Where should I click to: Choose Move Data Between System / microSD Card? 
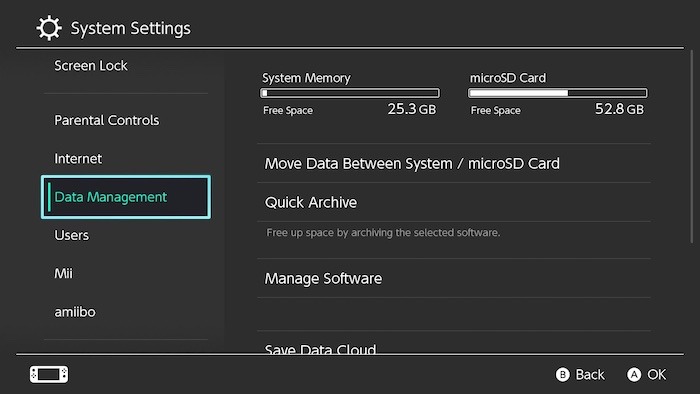tap(454, 163)
